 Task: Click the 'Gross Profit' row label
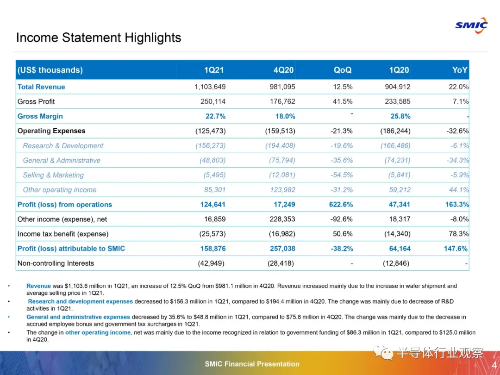[36, 101]
